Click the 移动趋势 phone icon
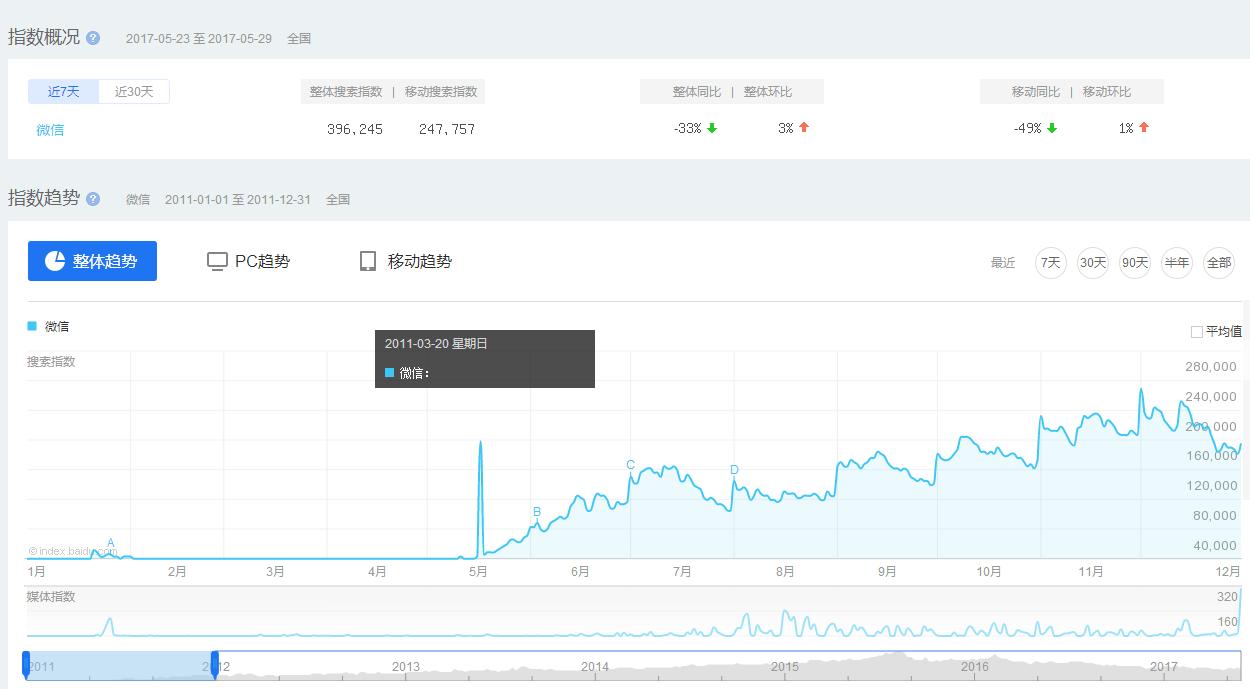The image size is (1250, 689). click(367, 261)
